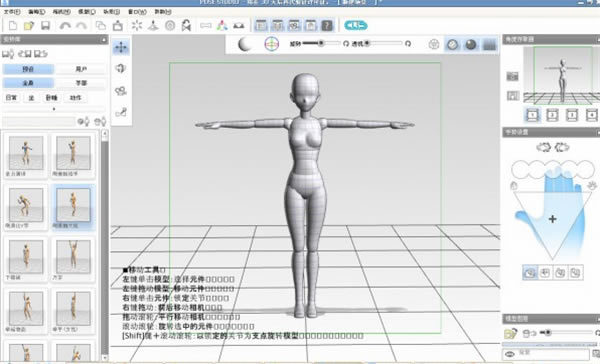This screenshot has height=364, width=600.
Task: Switch to the 用户 tab in pose library
Action: [x=81, y=69]
